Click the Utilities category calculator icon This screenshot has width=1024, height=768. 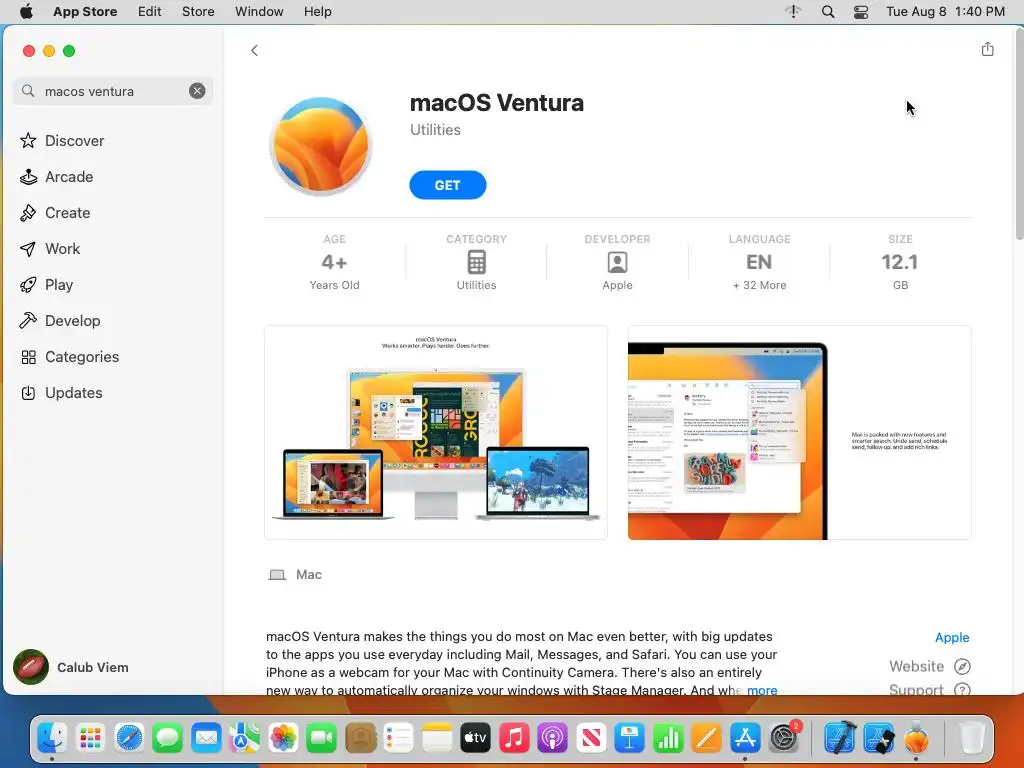[x=476, y=262]
